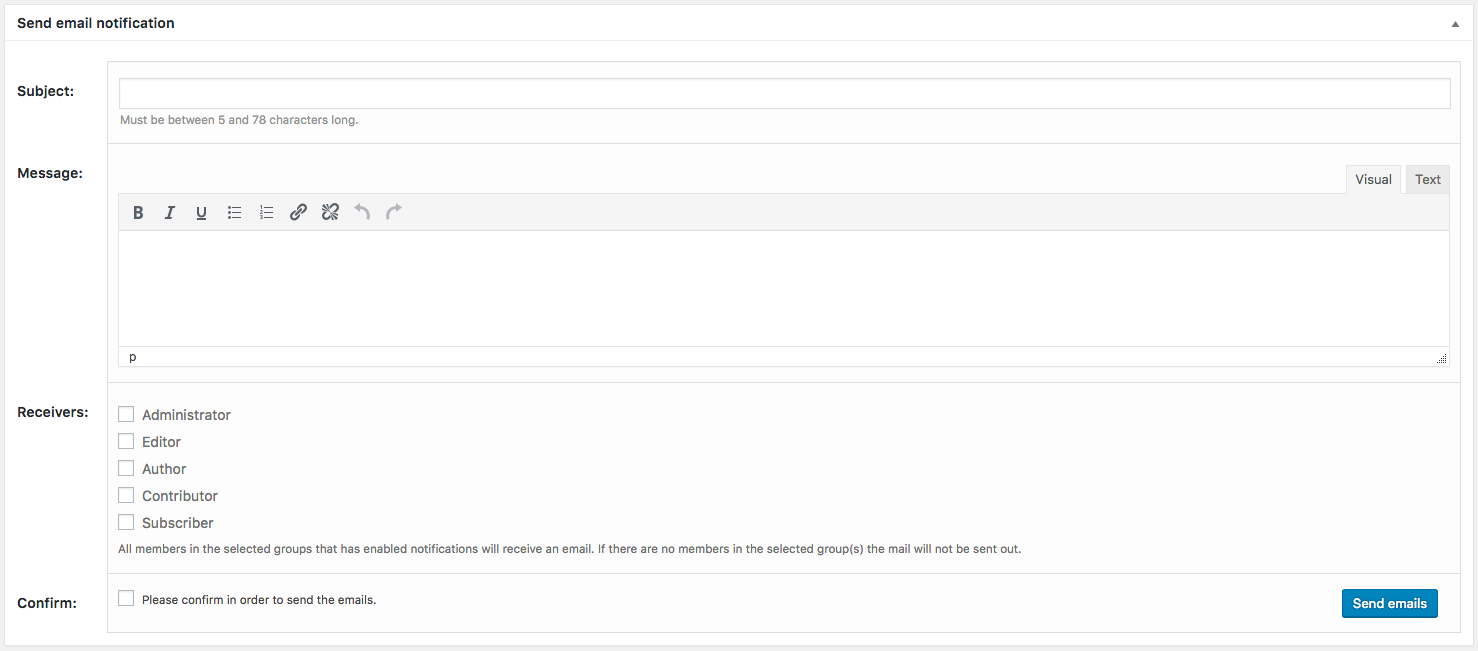
Task: Select Editor as a receiver
Action: [x=126, y=441]
